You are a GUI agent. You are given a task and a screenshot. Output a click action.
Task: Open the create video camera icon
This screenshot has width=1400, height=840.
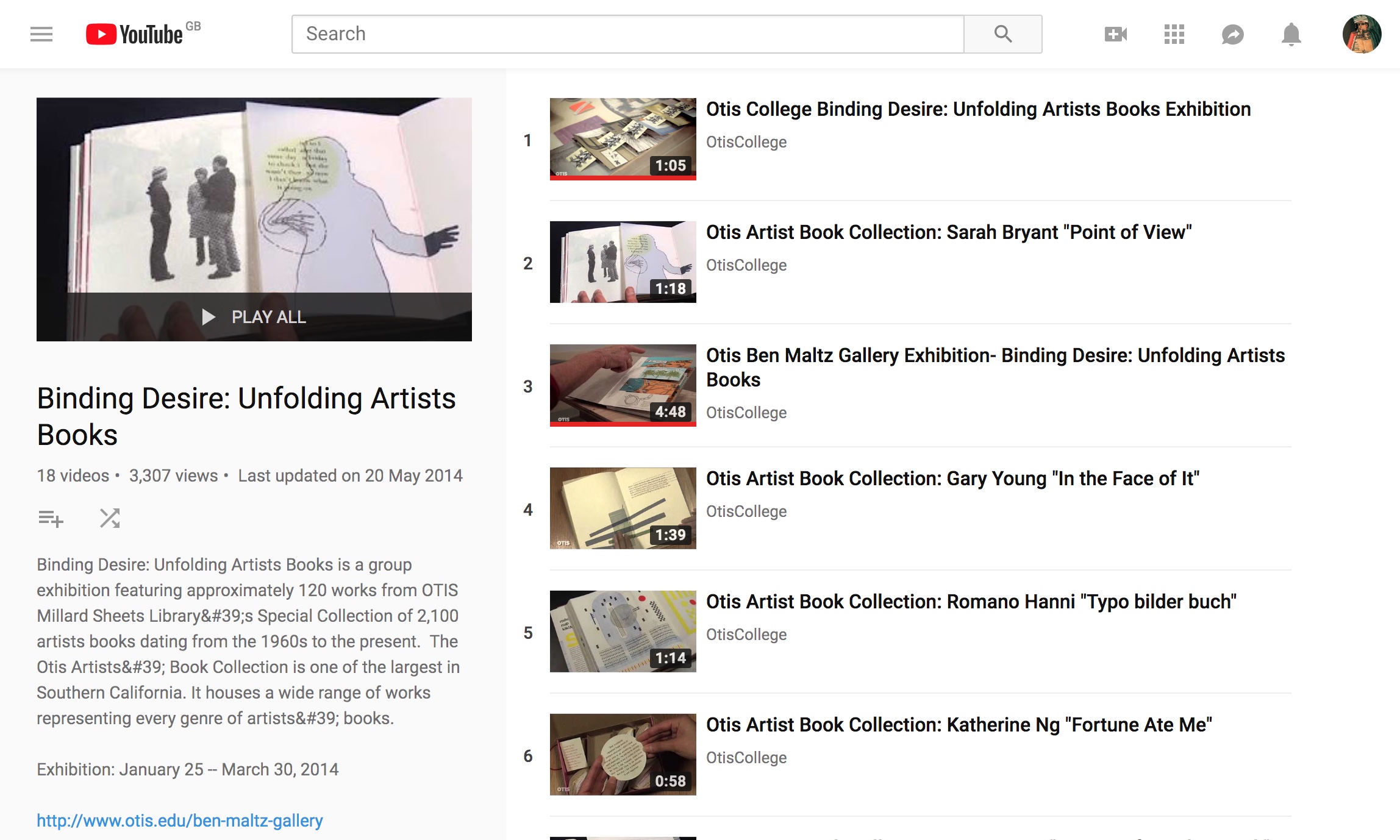pyautogui.click(x=1115, y=34)
